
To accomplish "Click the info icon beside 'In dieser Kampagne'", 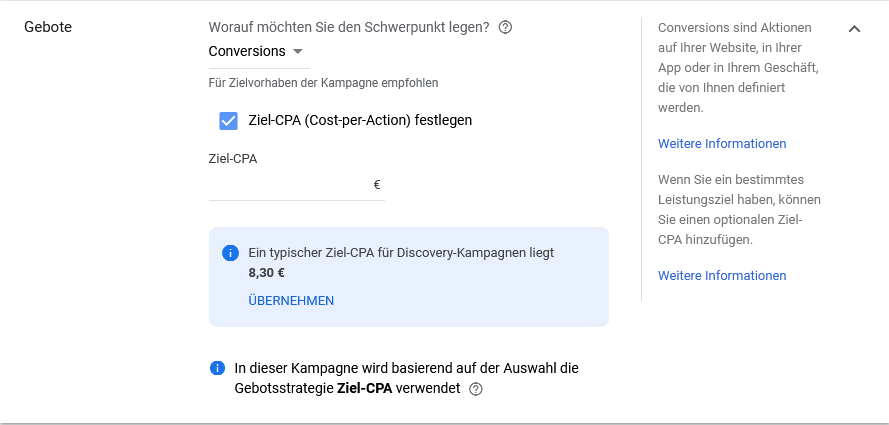I will (217, 368).
